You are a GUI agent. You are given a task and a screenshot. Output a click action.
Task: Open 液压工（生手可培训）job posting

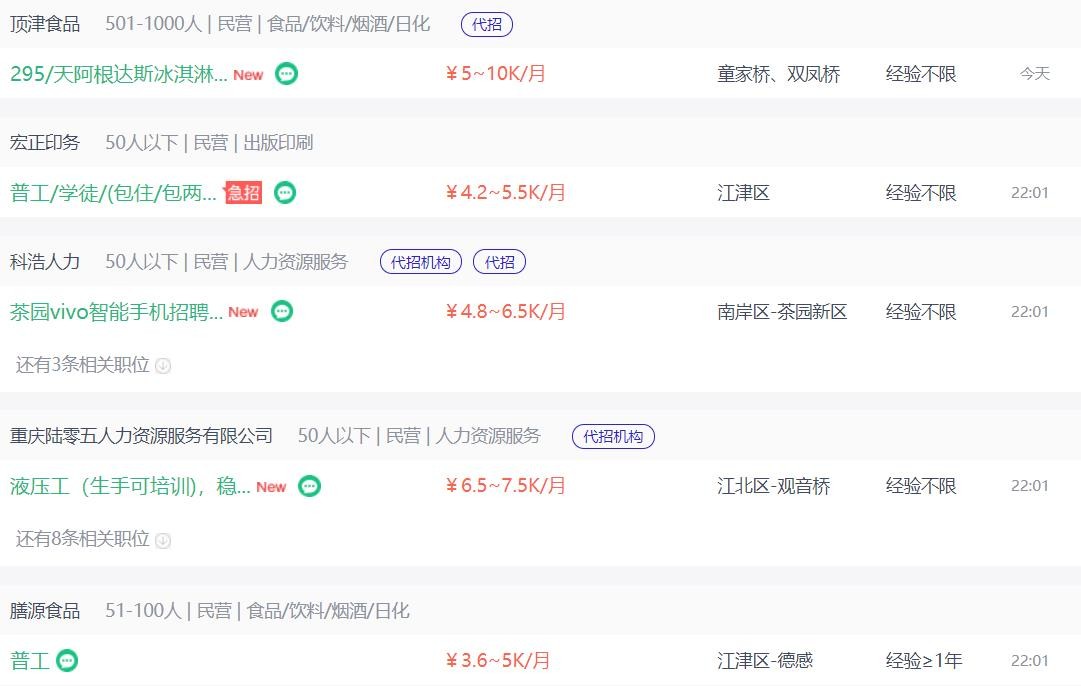point(130,486)
